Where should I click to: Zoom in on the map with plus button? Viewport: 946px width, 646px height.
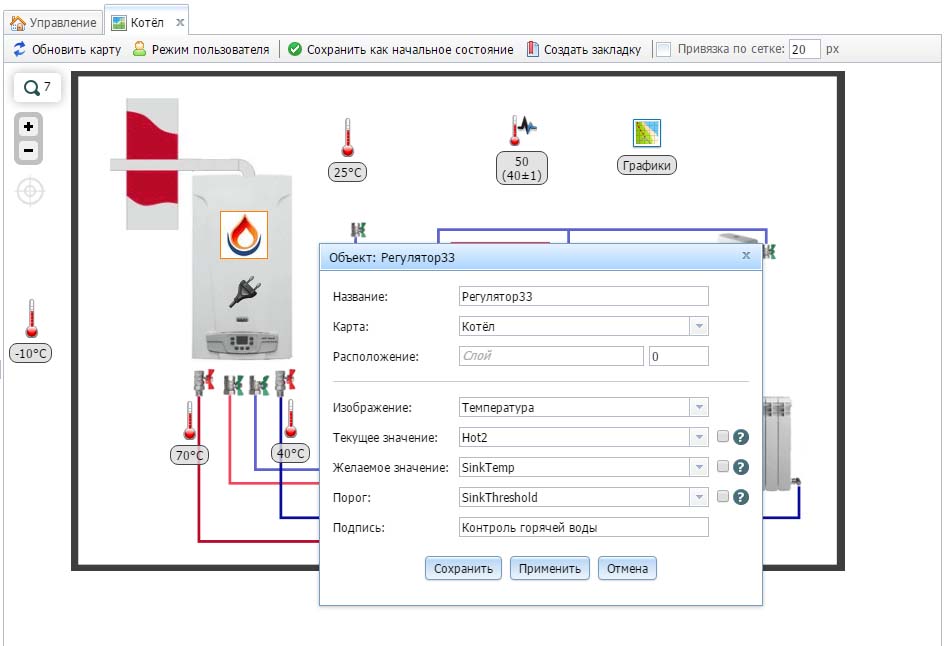28,127
